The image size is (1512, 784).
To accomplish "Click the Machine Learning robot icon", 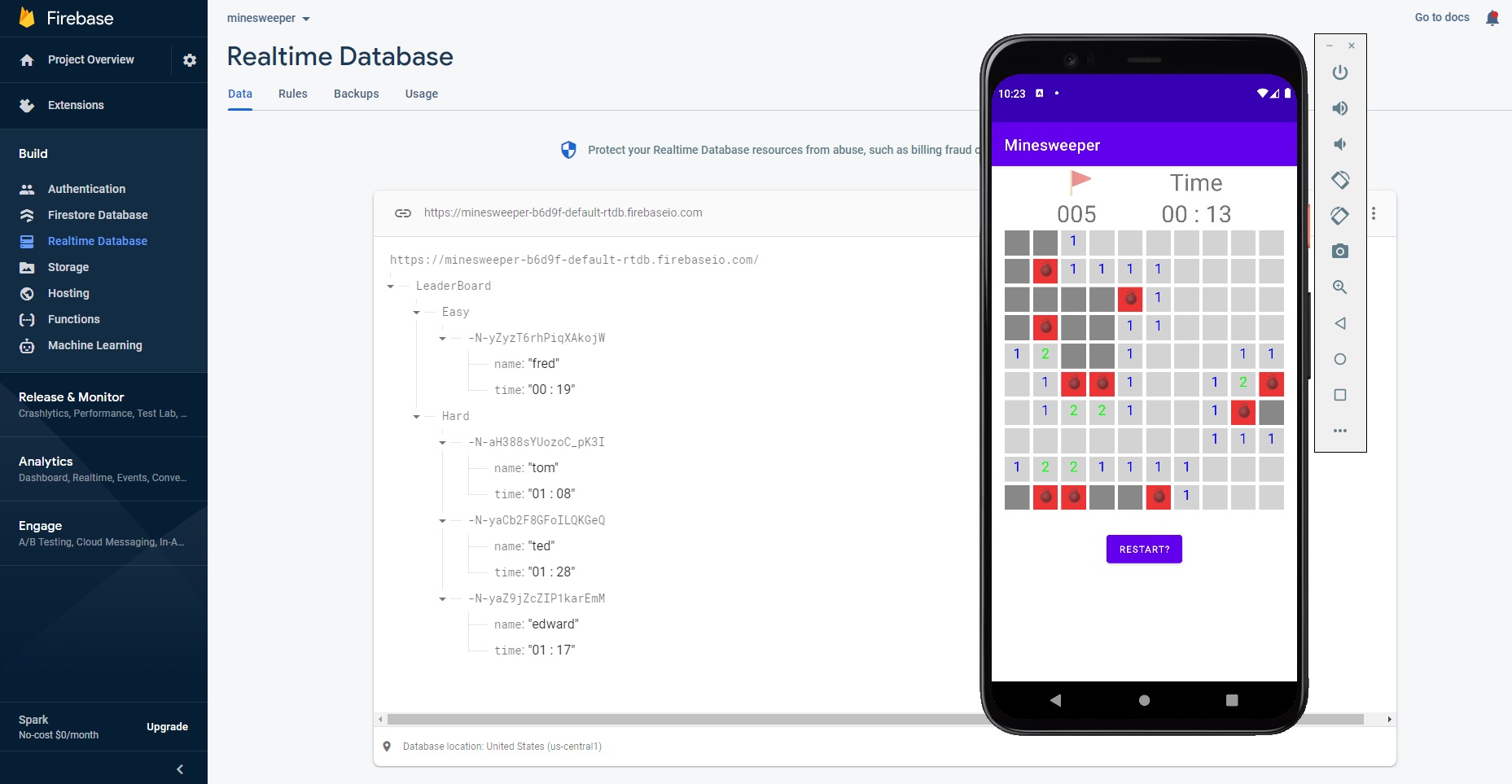I will tap(27, 345).
